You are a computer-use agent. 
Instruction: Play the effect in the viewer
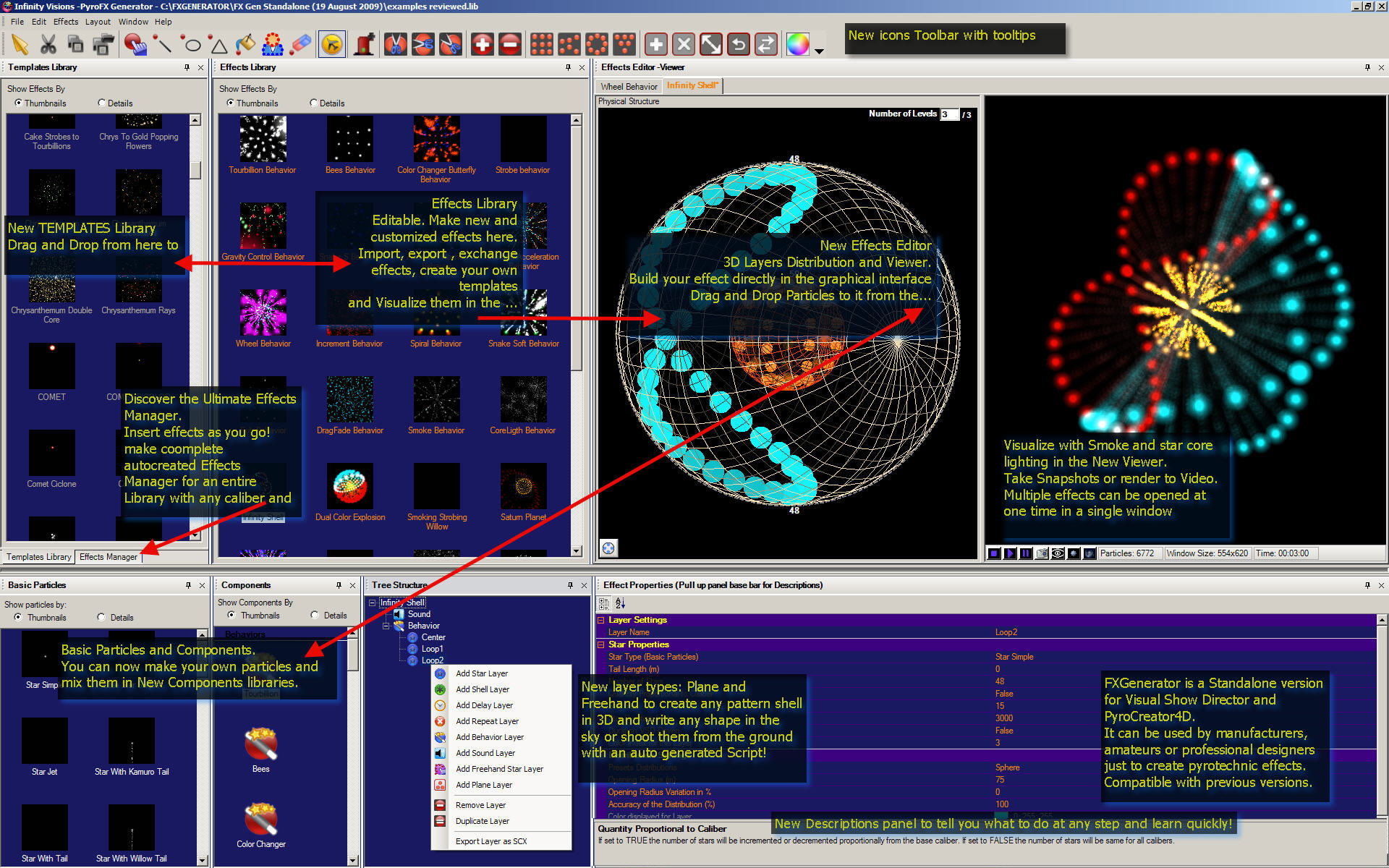[1010, 553]
